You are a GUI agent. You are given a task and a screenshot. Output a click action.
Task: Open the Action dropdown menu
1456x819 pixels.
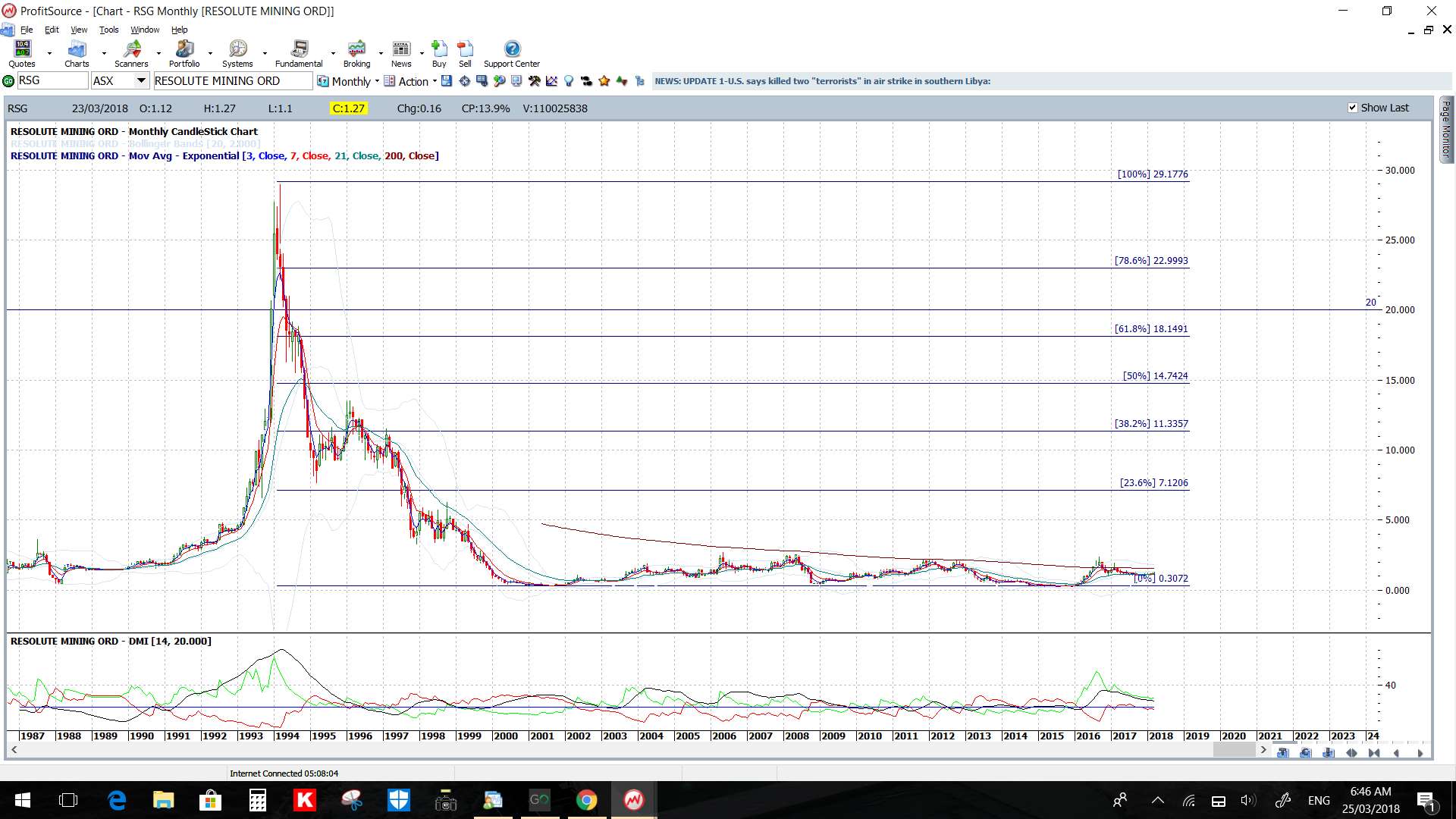pos(410,81)
